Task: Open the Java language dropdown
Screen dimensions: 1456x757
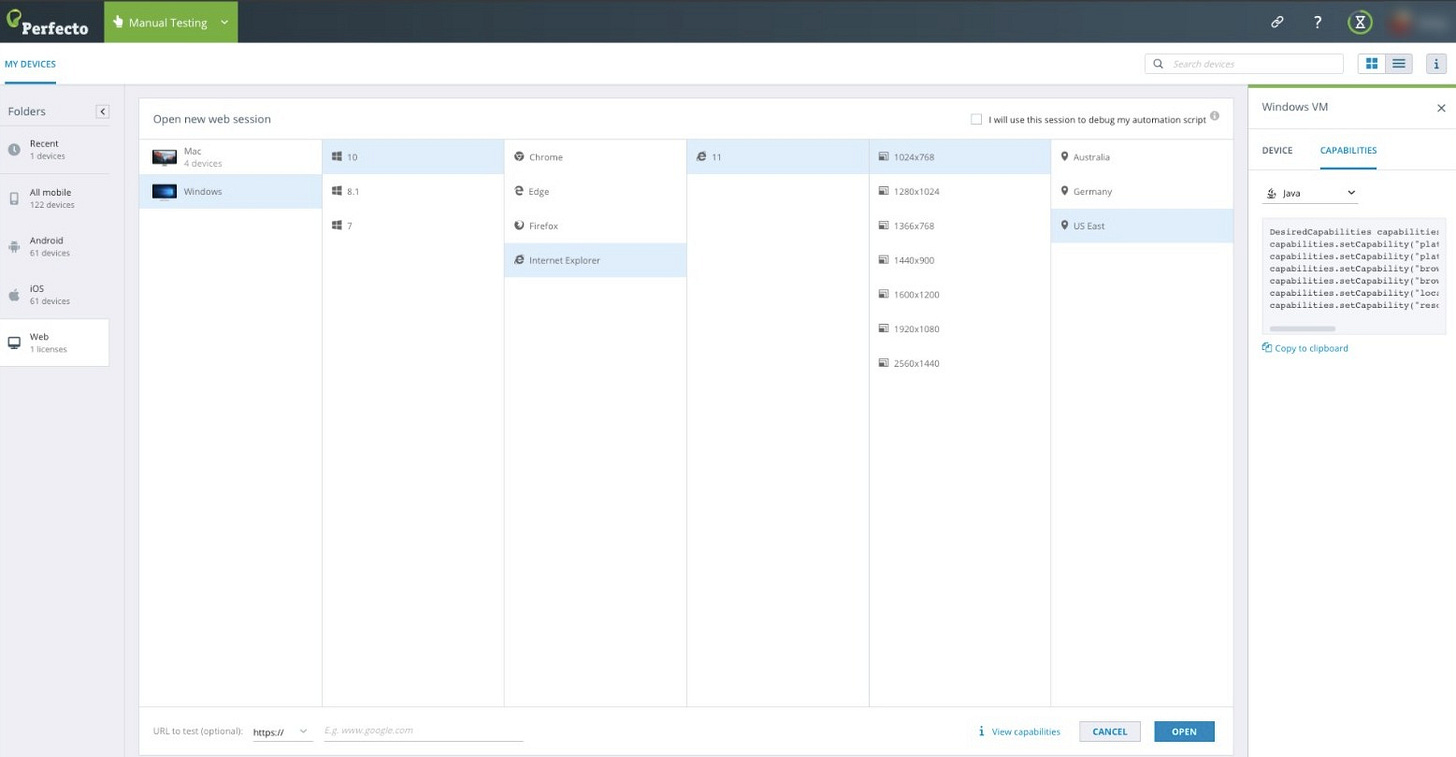Action: (1311, 193)
